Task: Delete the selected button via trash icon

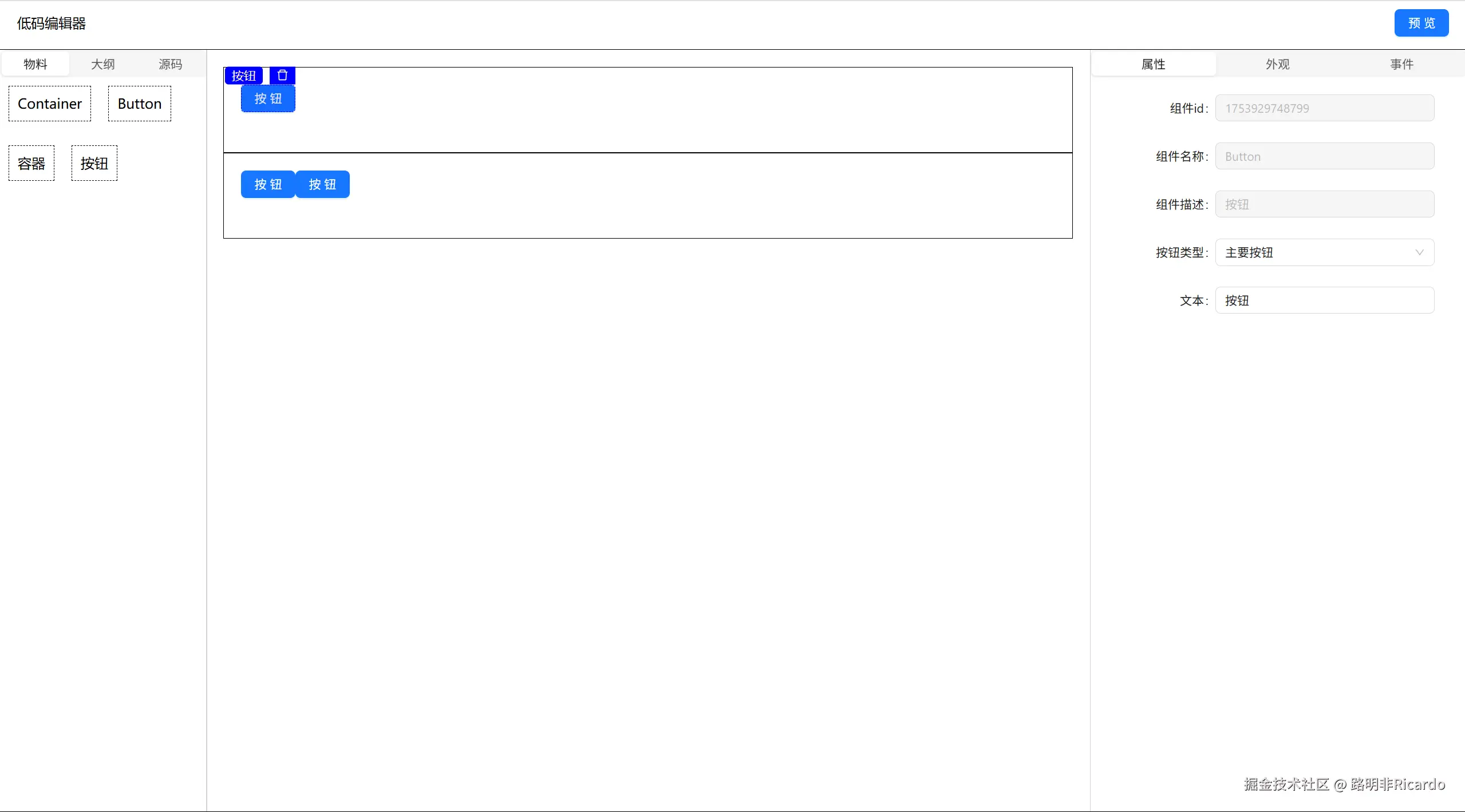Action: click(282, 76)
